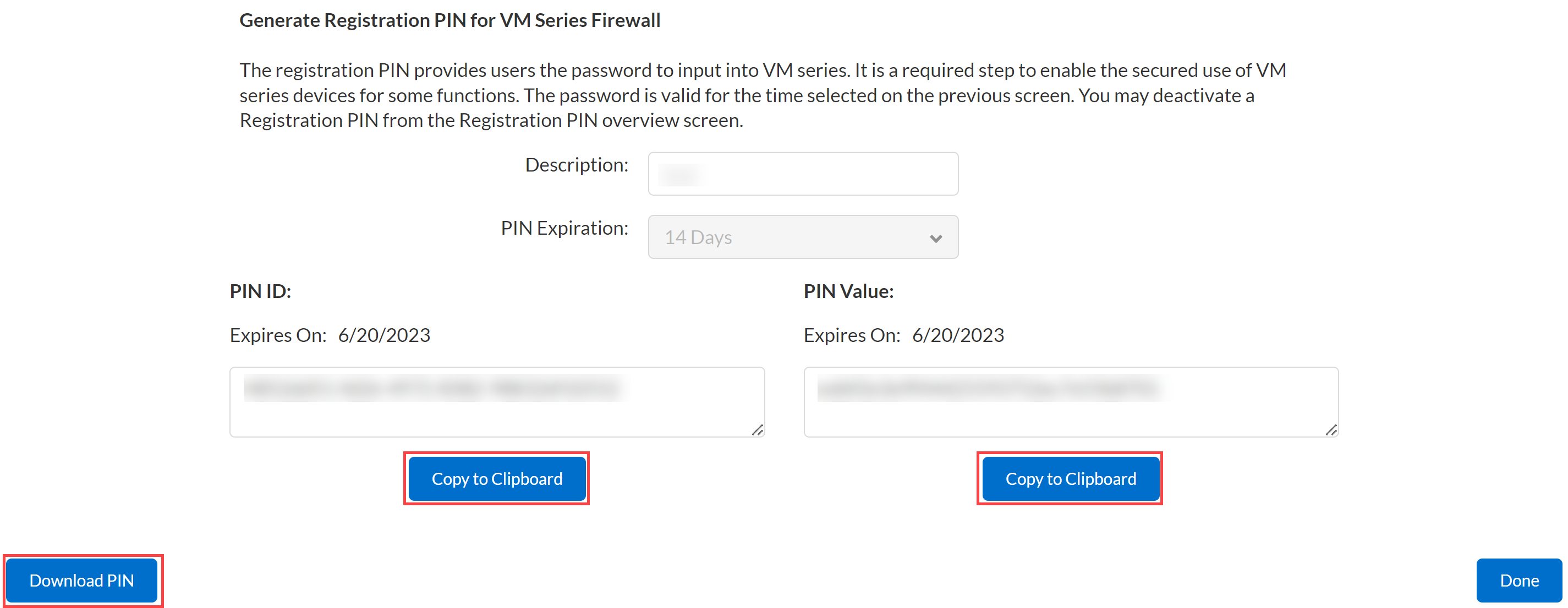Click the Description input field
This screenshot has width=1568, height=608.
[802, 174]
